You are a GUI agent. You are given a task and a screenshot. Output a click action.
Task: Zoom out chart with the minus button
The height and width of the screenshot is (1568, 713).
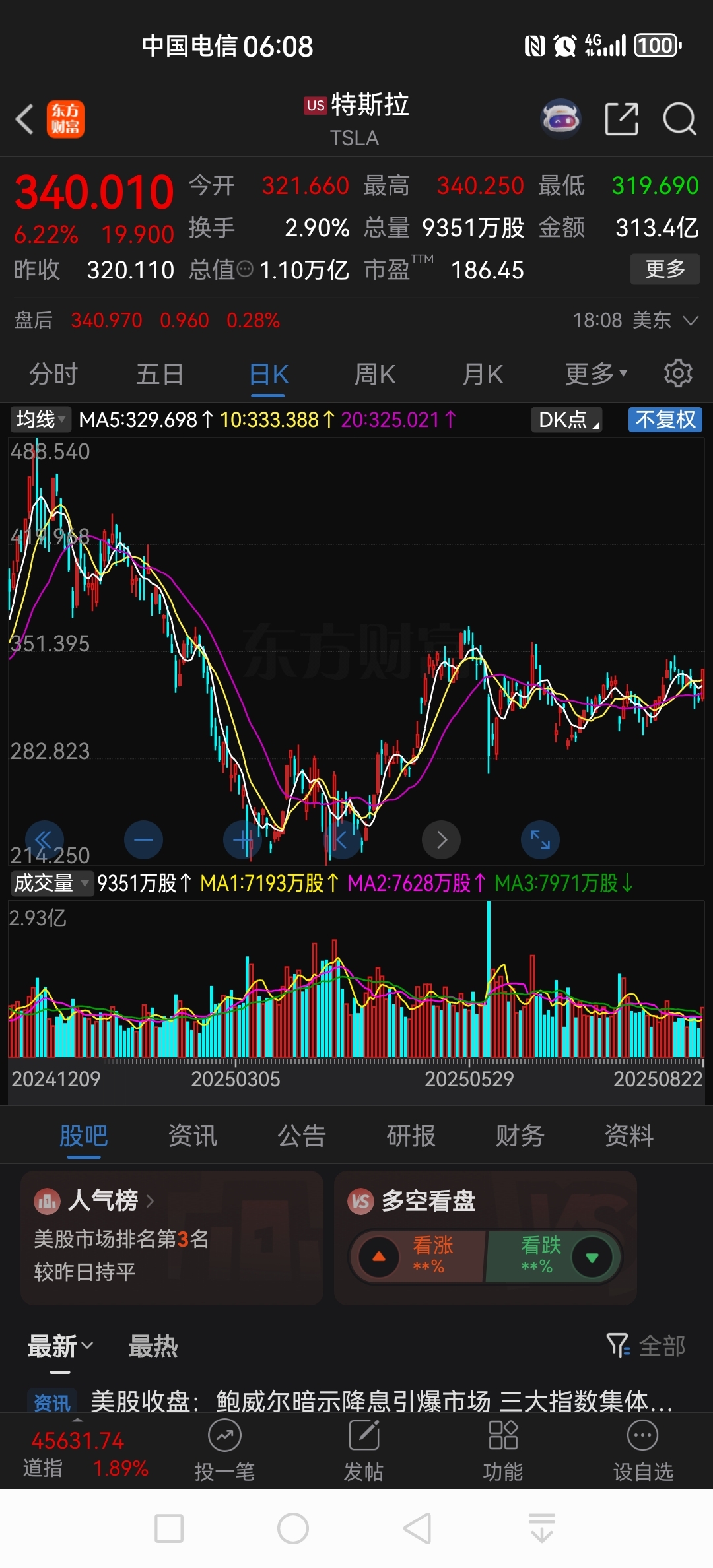143,839
